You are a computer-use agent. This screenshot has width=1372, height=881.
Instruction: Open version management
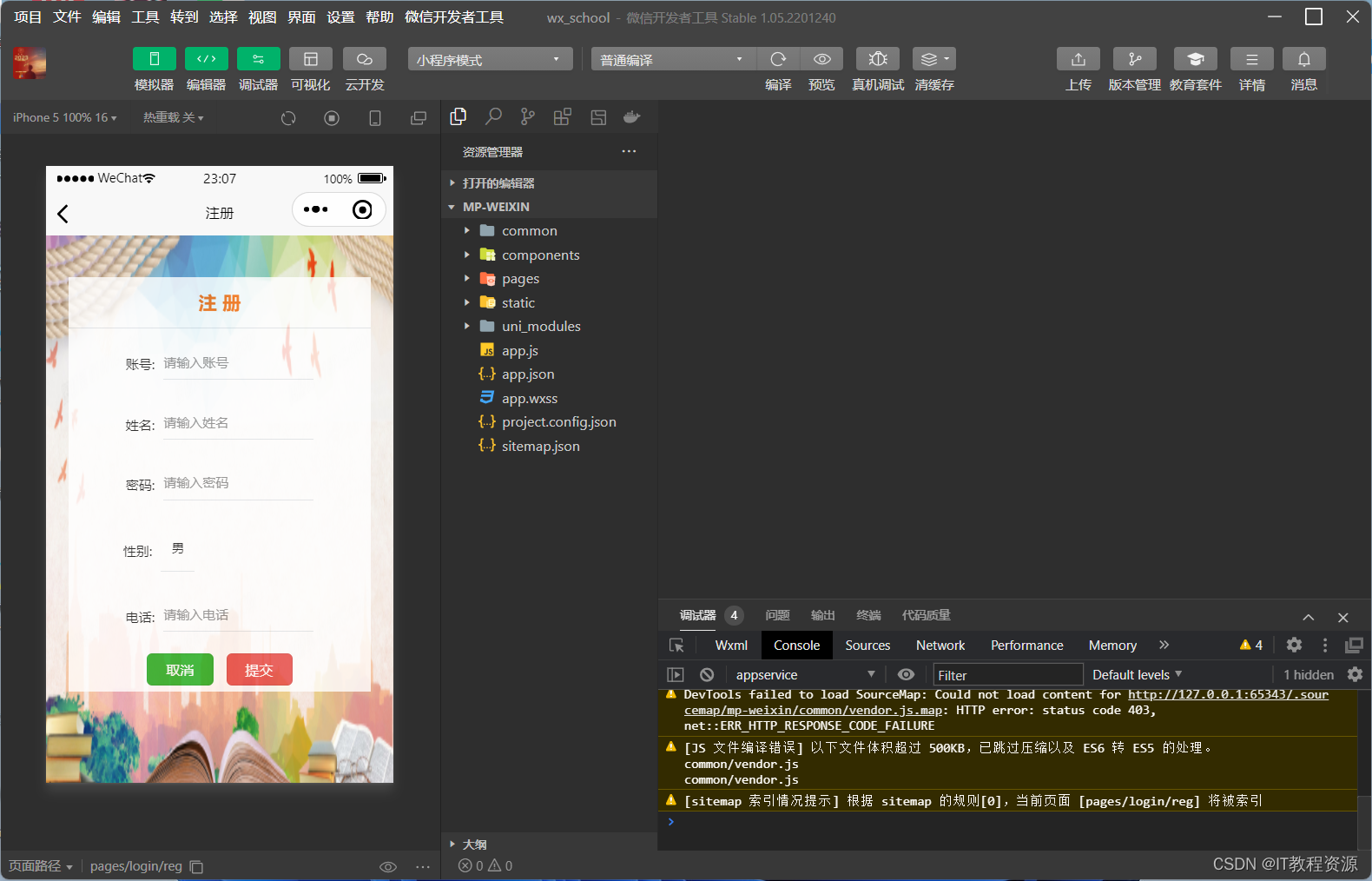tap(1134, 59)
